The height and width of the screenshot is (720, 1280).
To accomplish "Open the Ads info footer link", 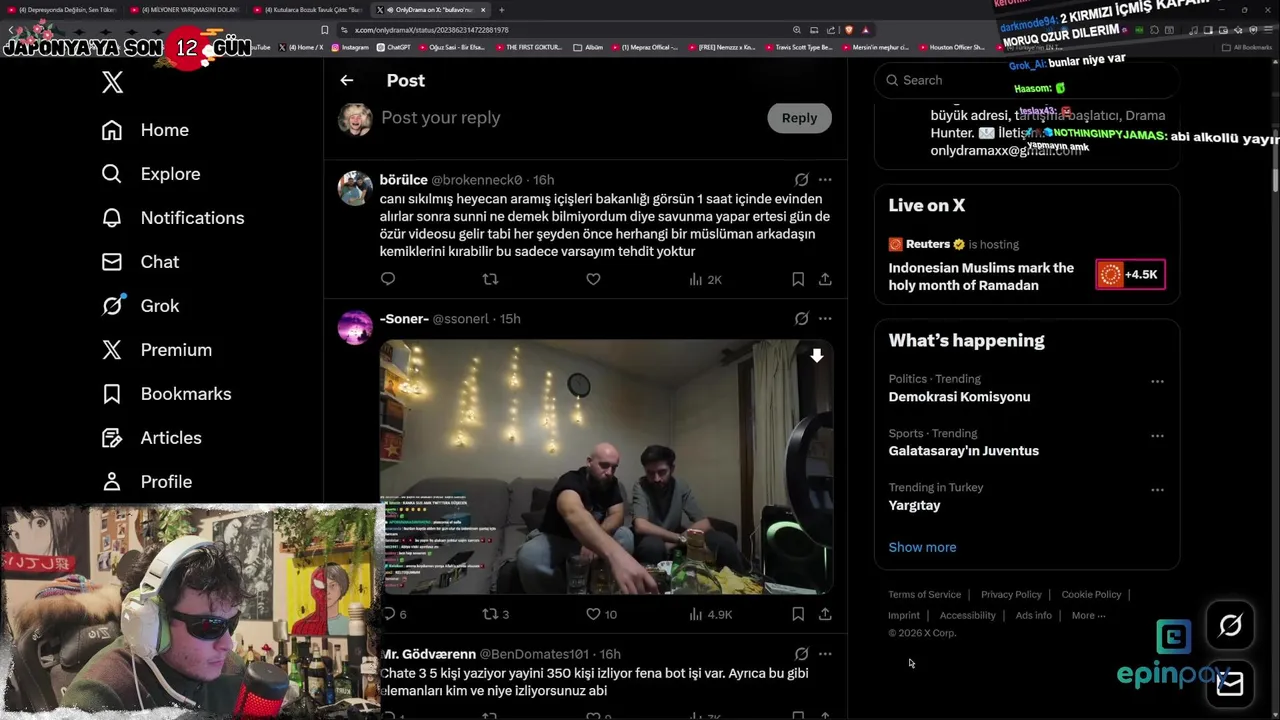I will tap(1033, 615).
